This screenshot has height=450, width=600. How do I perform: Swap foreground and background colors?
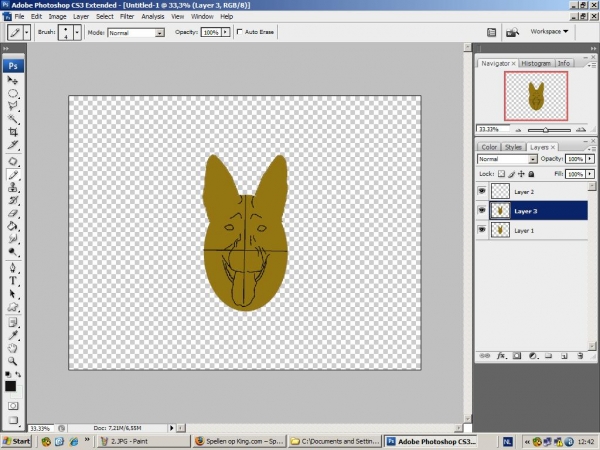18,374
